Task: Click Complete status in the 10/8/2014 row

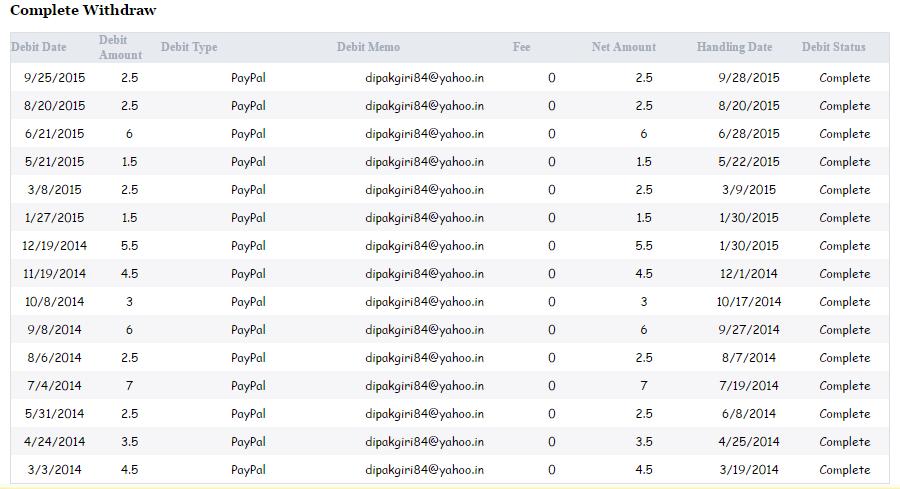Action: (x=845, y=302)
